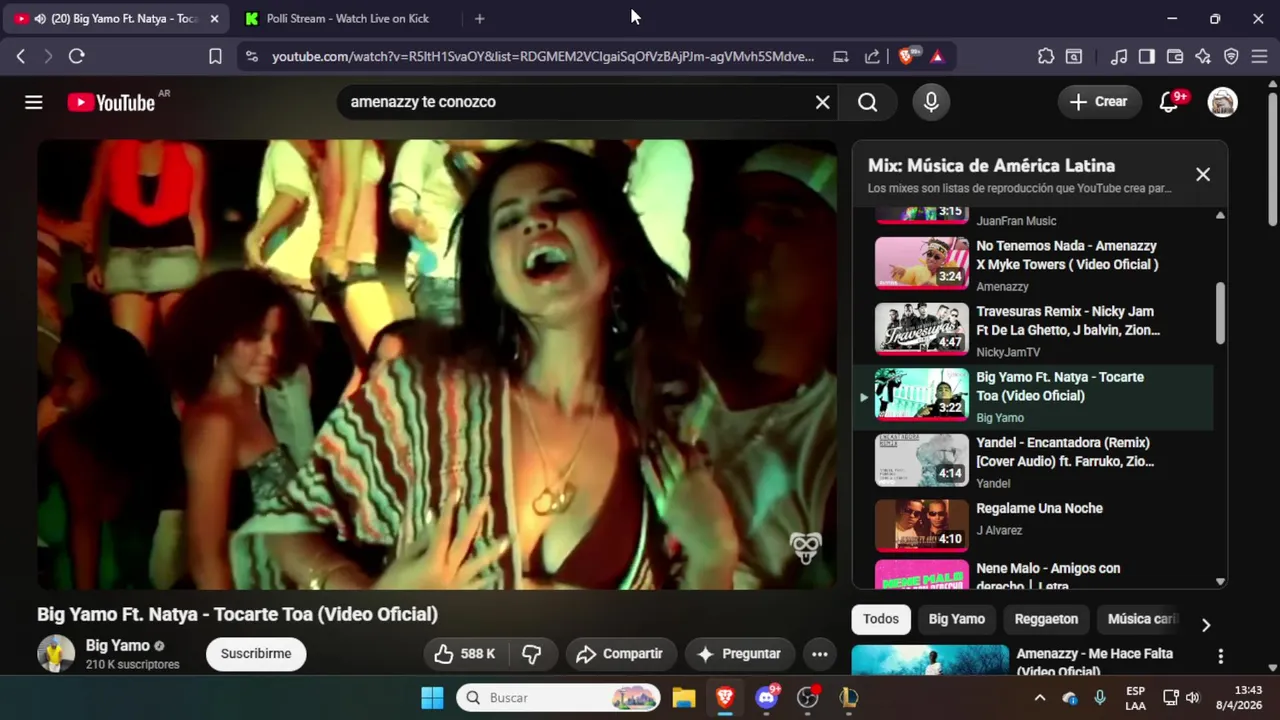Viewport: 1280px width, 720px height.
Task: Open File Explorer from the taskbar
Action: (684, 698)
